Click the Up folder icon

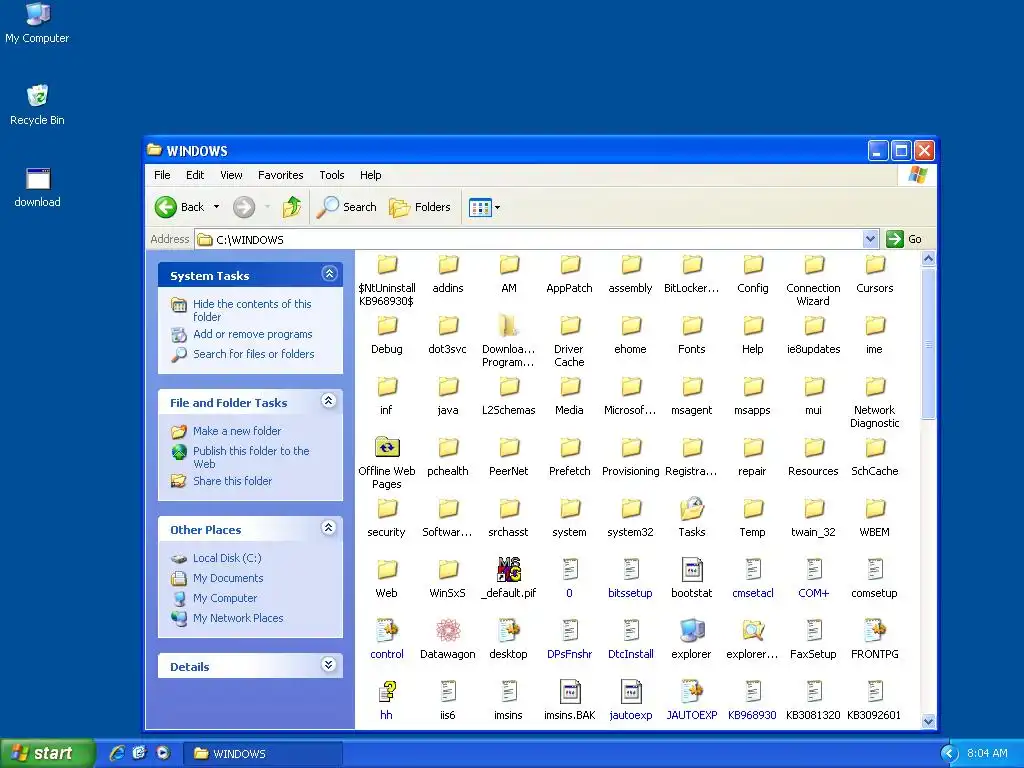pos(292,207)
